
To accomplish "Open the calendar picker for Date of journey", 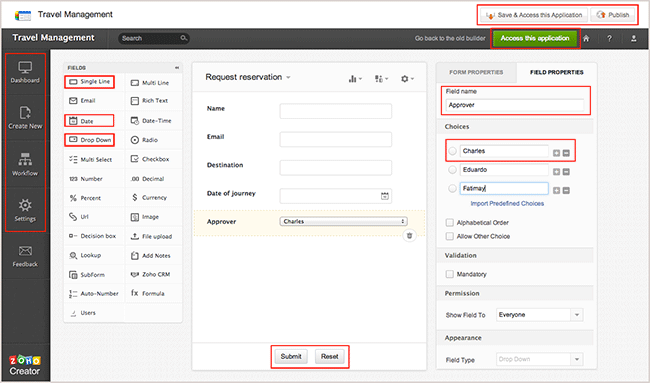I will 385,196.
